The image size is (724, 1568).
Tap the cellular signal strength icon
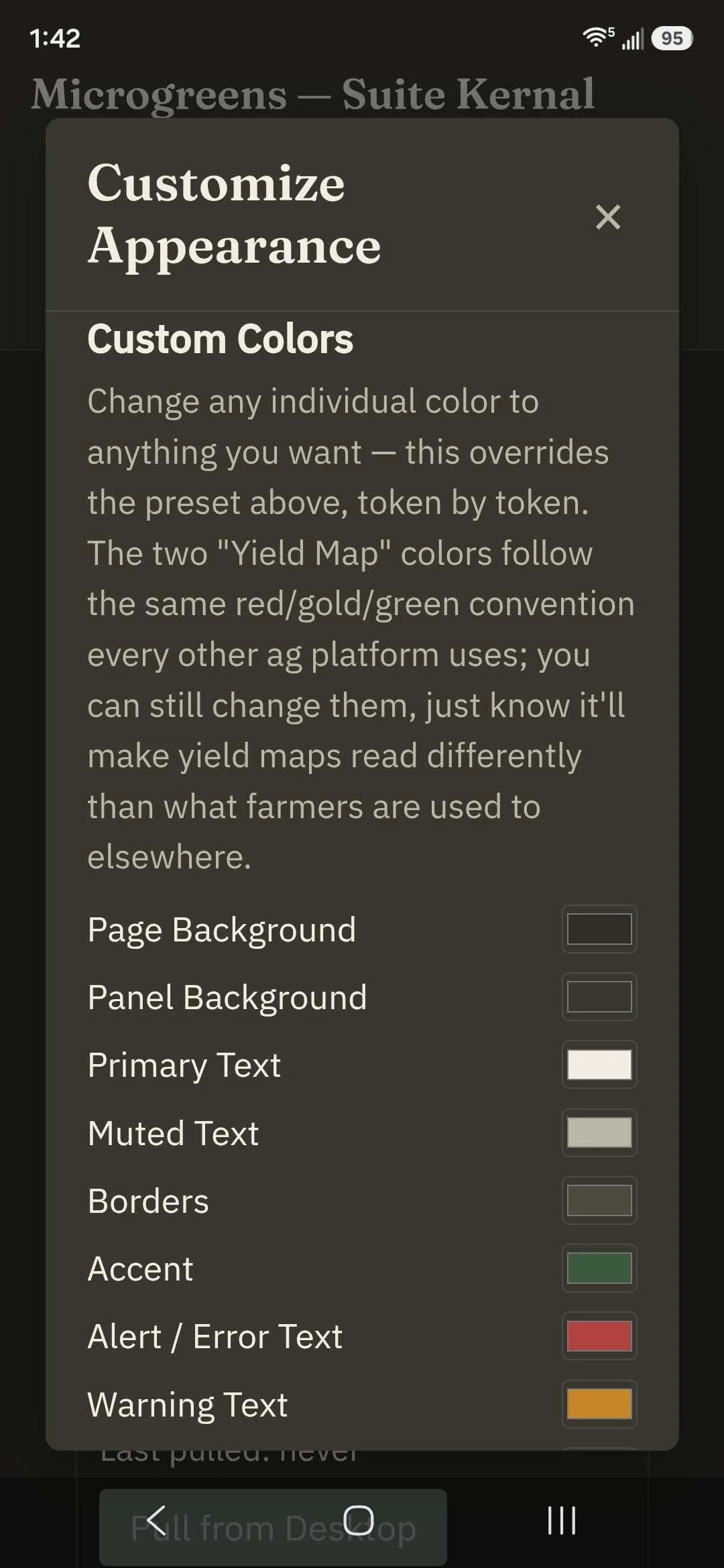pos(632,39)
